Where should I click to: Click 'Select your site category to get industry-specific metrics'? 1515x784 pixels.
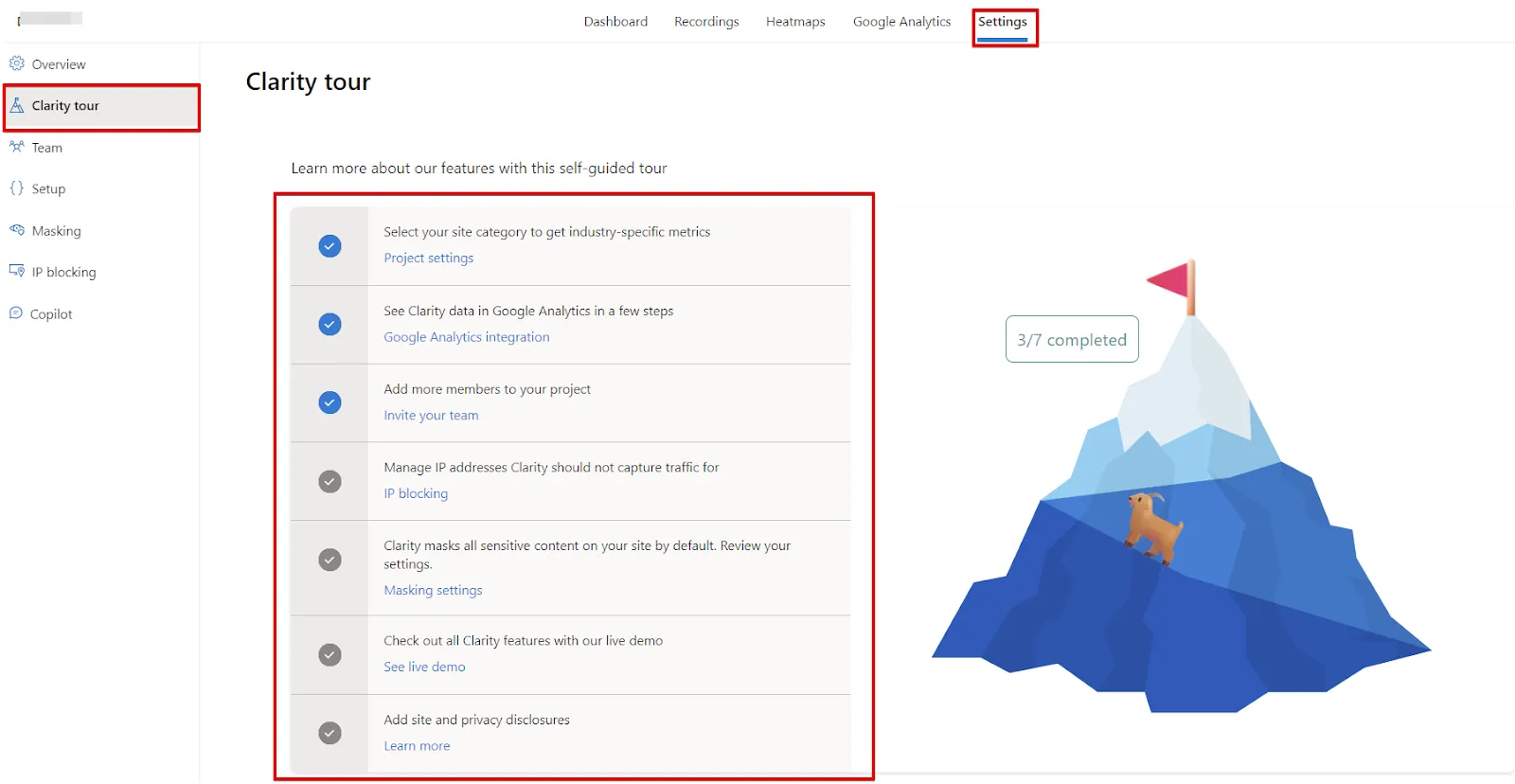click(x=547, y=232)
